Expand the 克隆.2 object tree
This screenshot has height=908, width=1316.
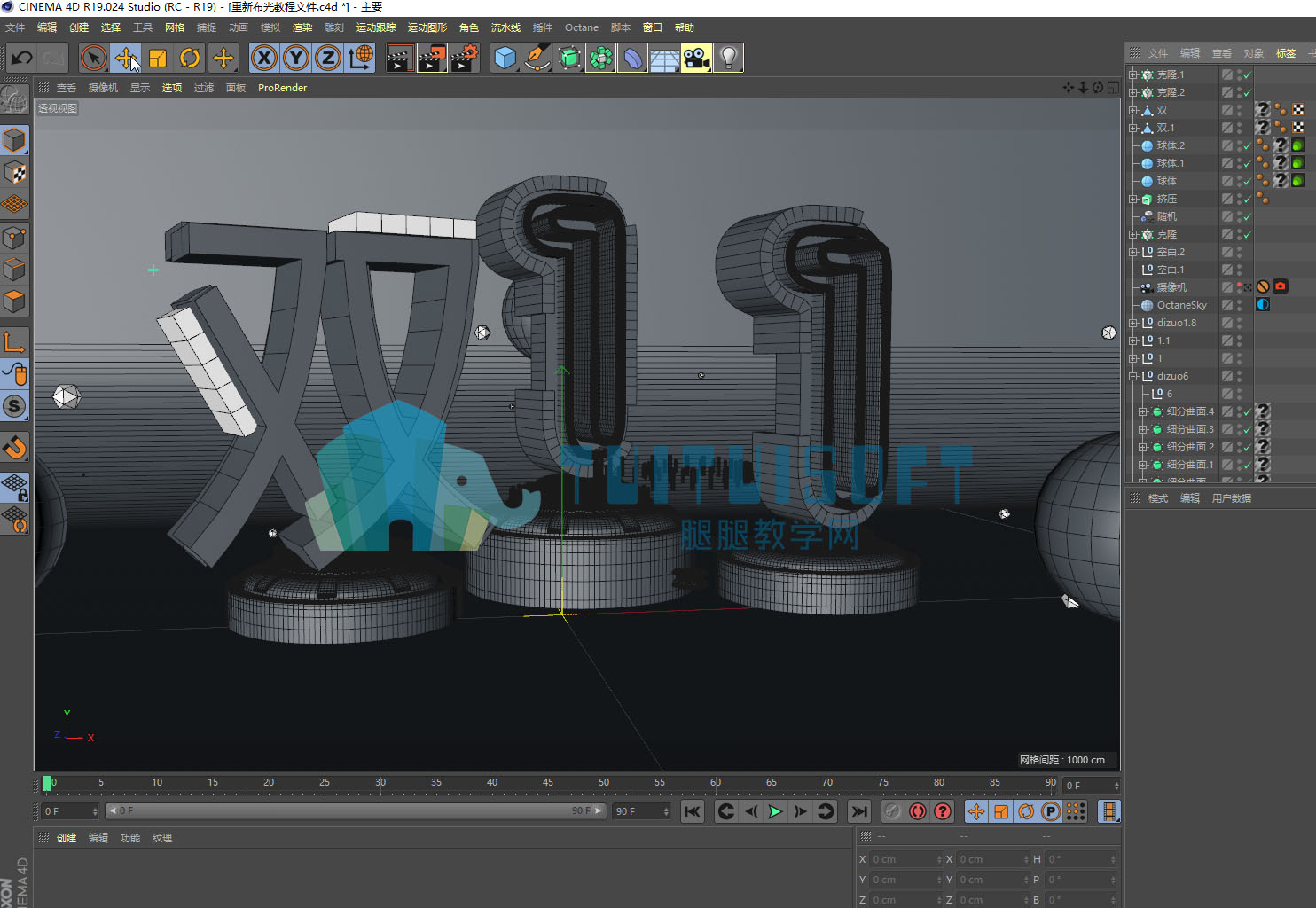1132,92
